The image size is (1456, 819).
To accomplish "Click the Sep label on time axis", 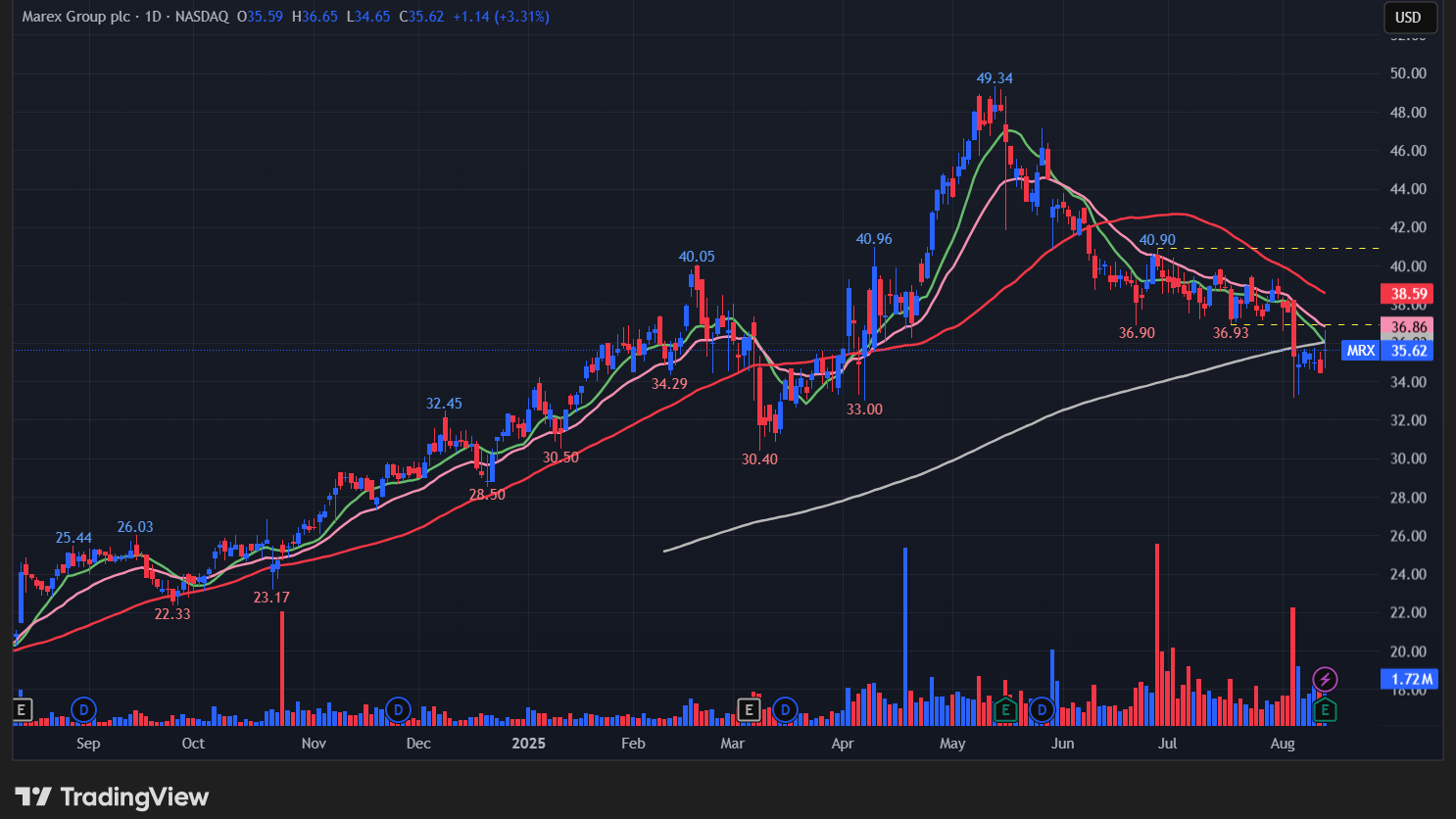I will tap(88, 744).
